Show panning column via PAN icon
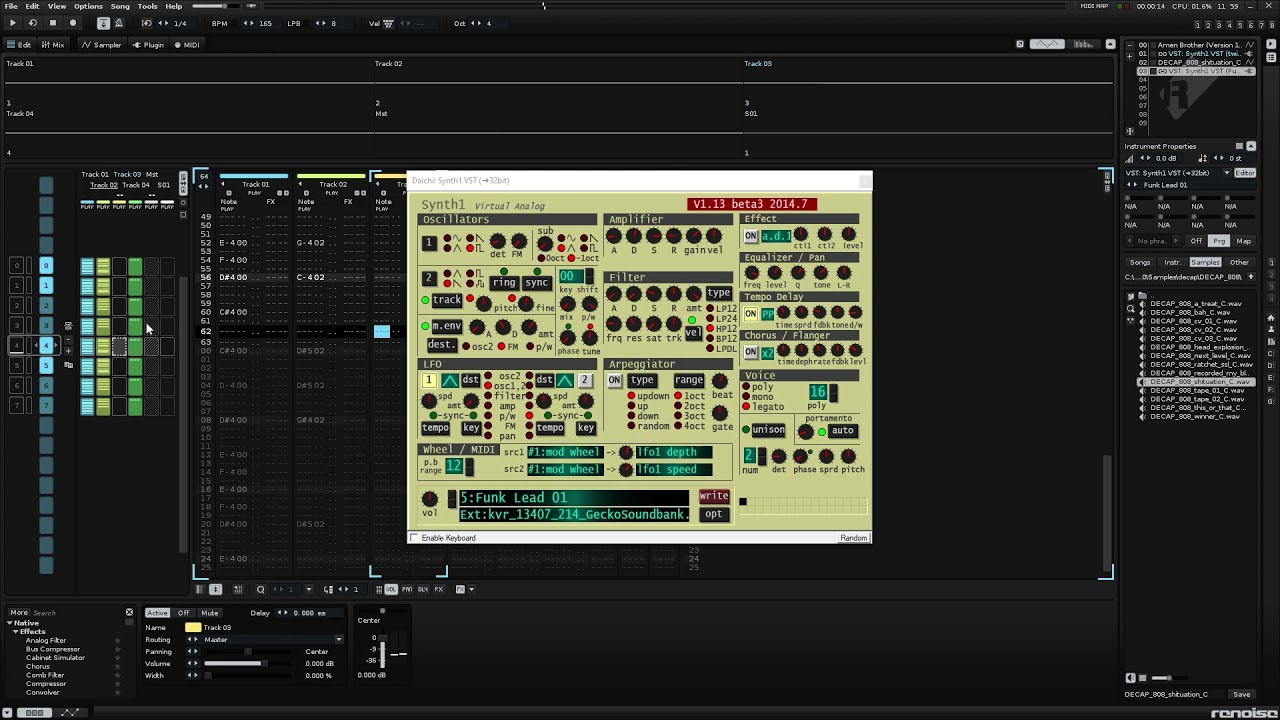The height and width of the screenshot is (720, 1280). coord(407,589)
